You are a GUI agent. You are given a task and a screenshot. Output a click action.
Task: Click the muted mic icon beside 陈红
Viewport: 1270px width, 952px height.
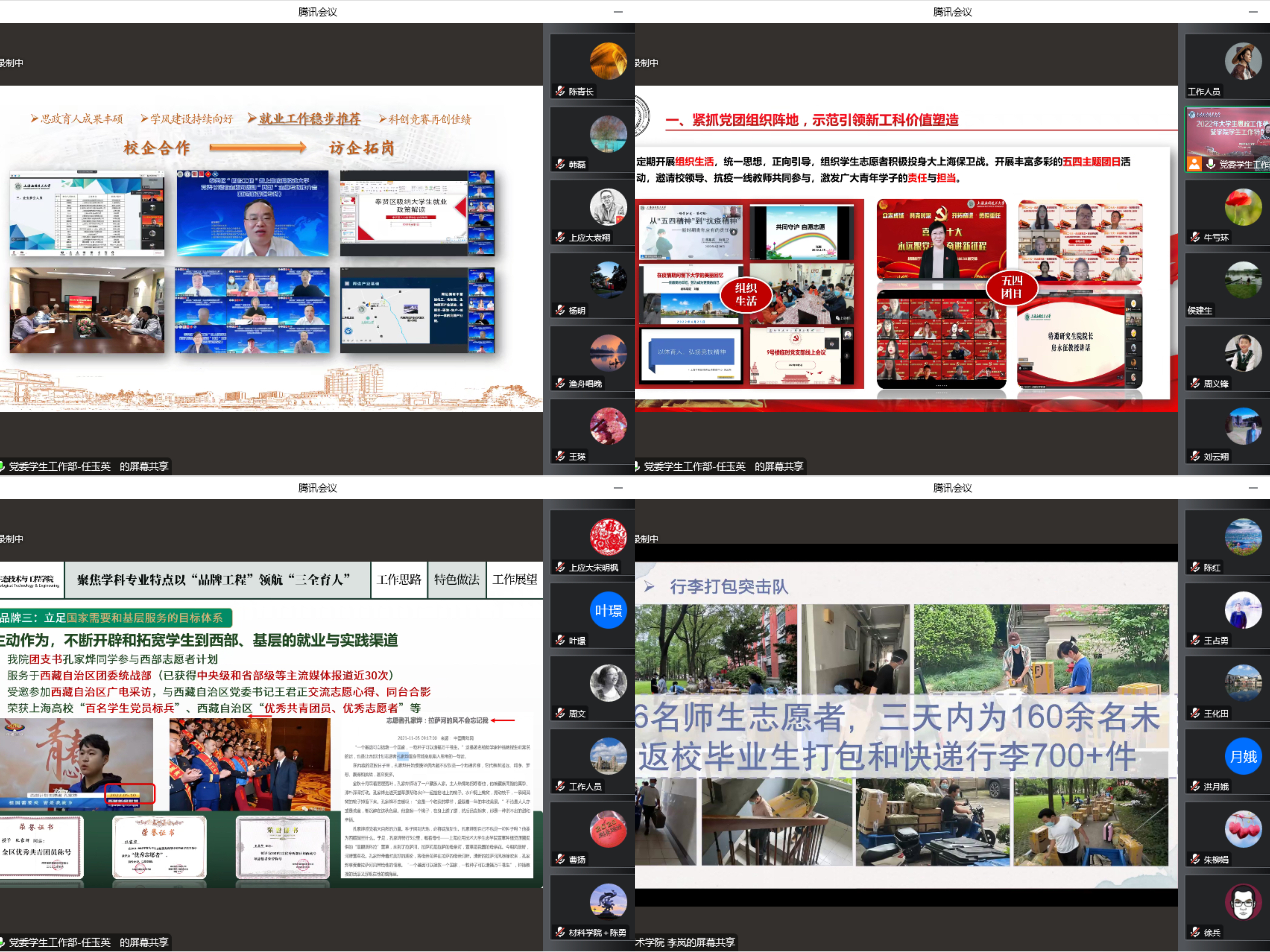click(1195, 567)
